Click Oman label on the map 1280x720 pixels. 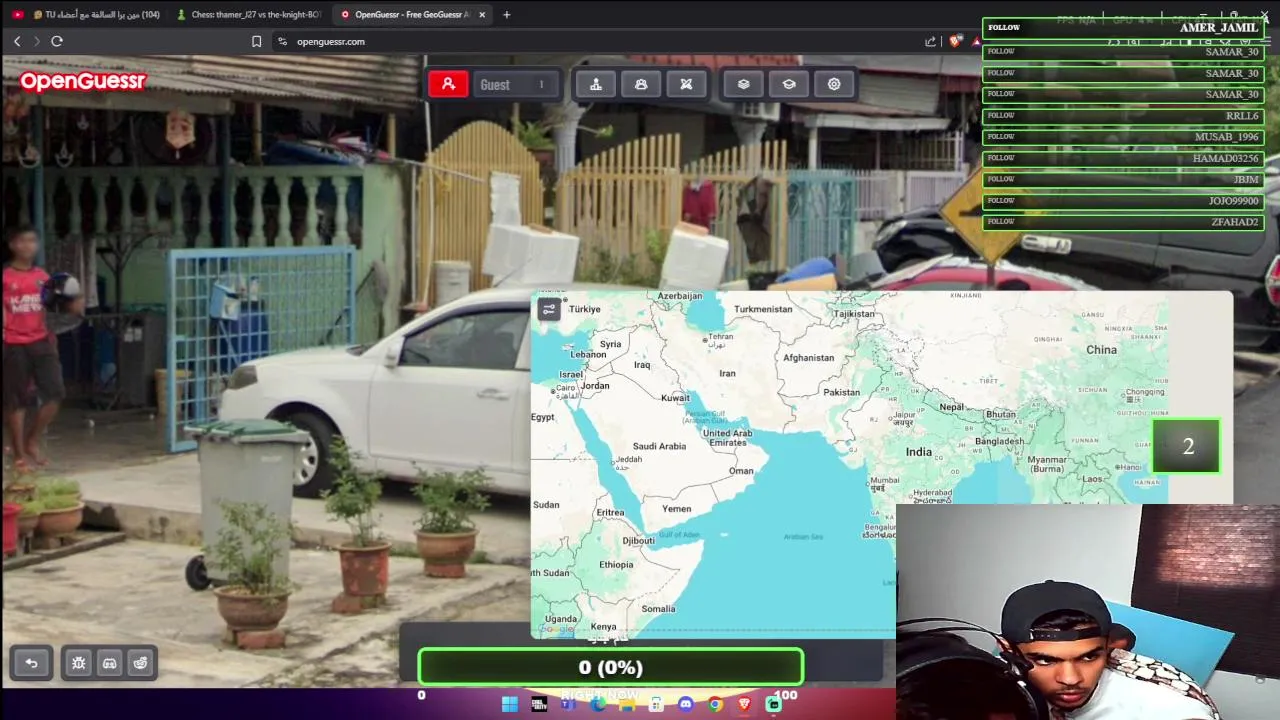click(741, 471)
